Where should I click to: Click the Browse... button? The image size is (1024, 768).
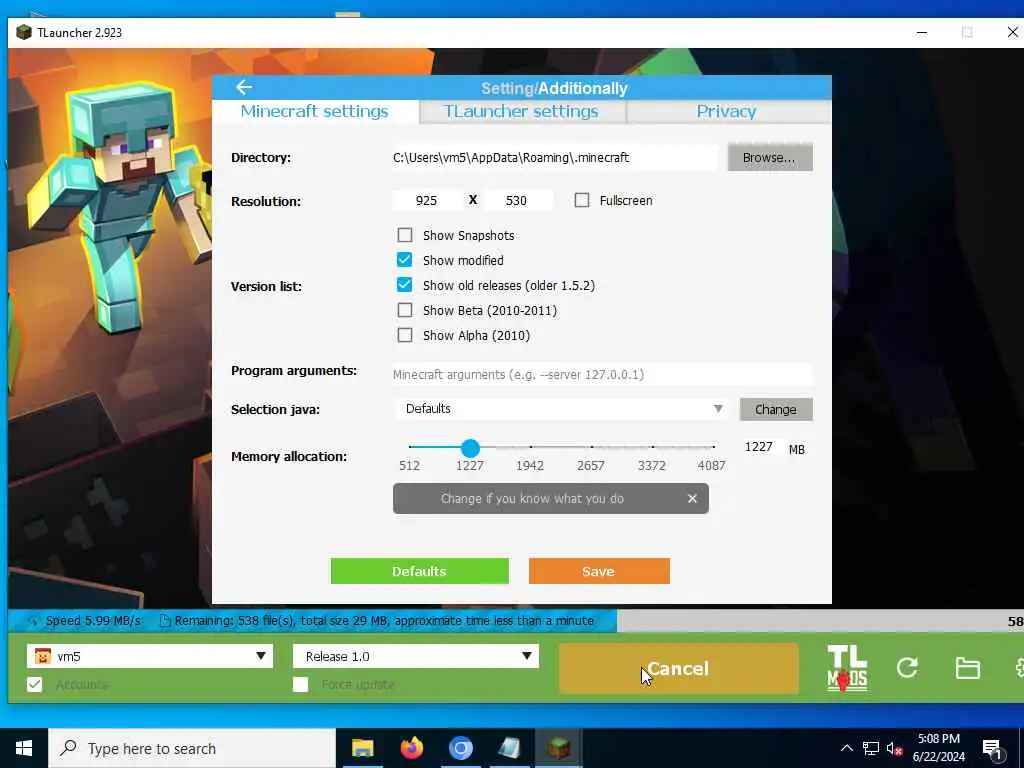coord(770,157)
